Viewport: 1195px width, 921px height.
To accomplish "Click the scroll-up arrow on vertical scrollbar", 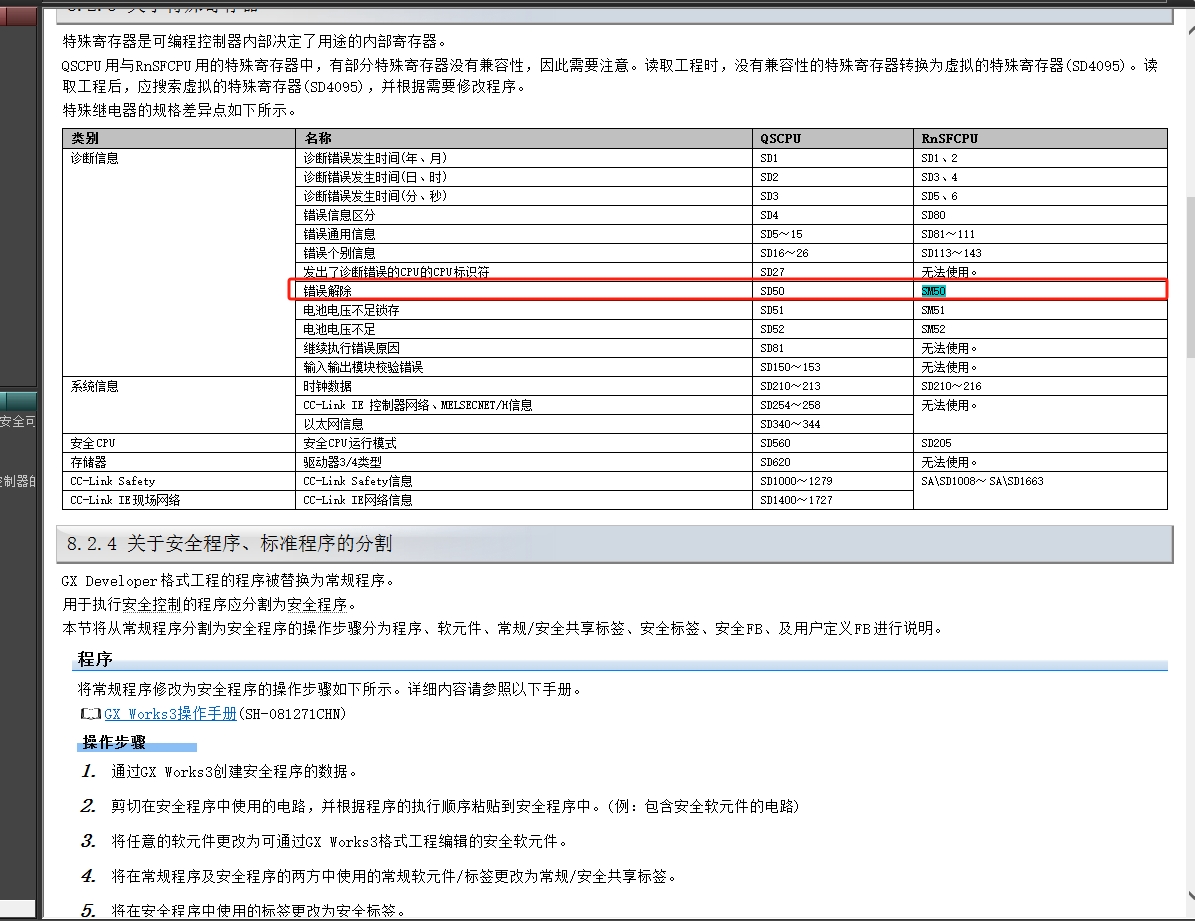I will [x=1186, y=6].
